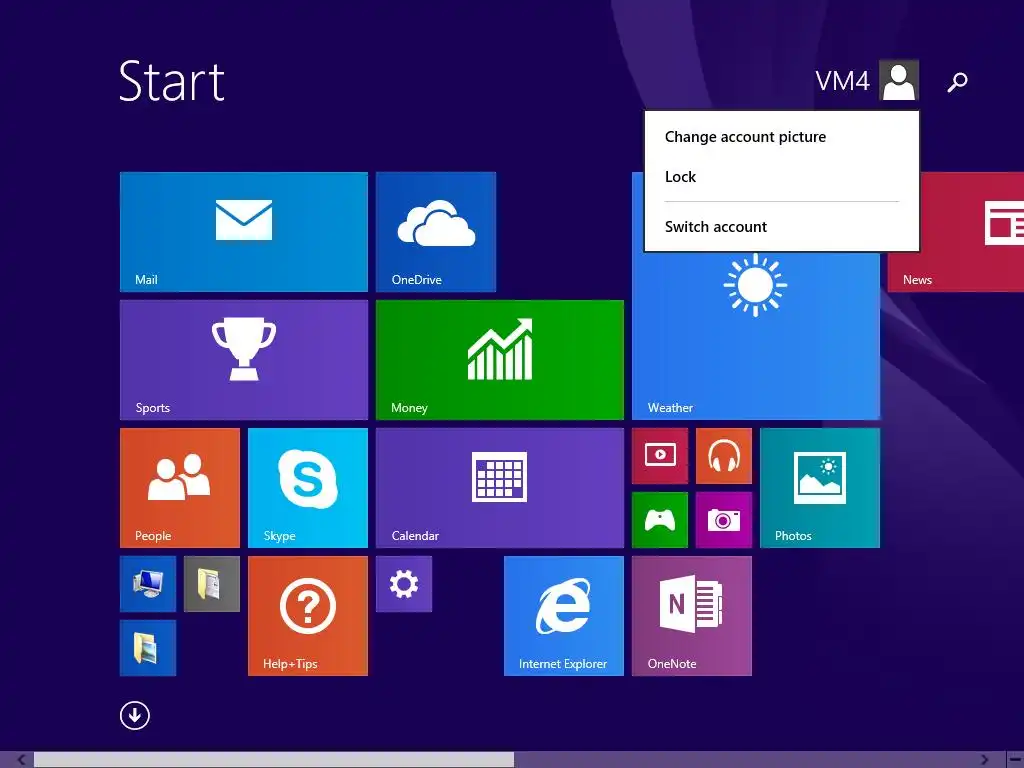Open the Skype tile
The height and width of the screenshot is (768, 1024).
(308, 487)
